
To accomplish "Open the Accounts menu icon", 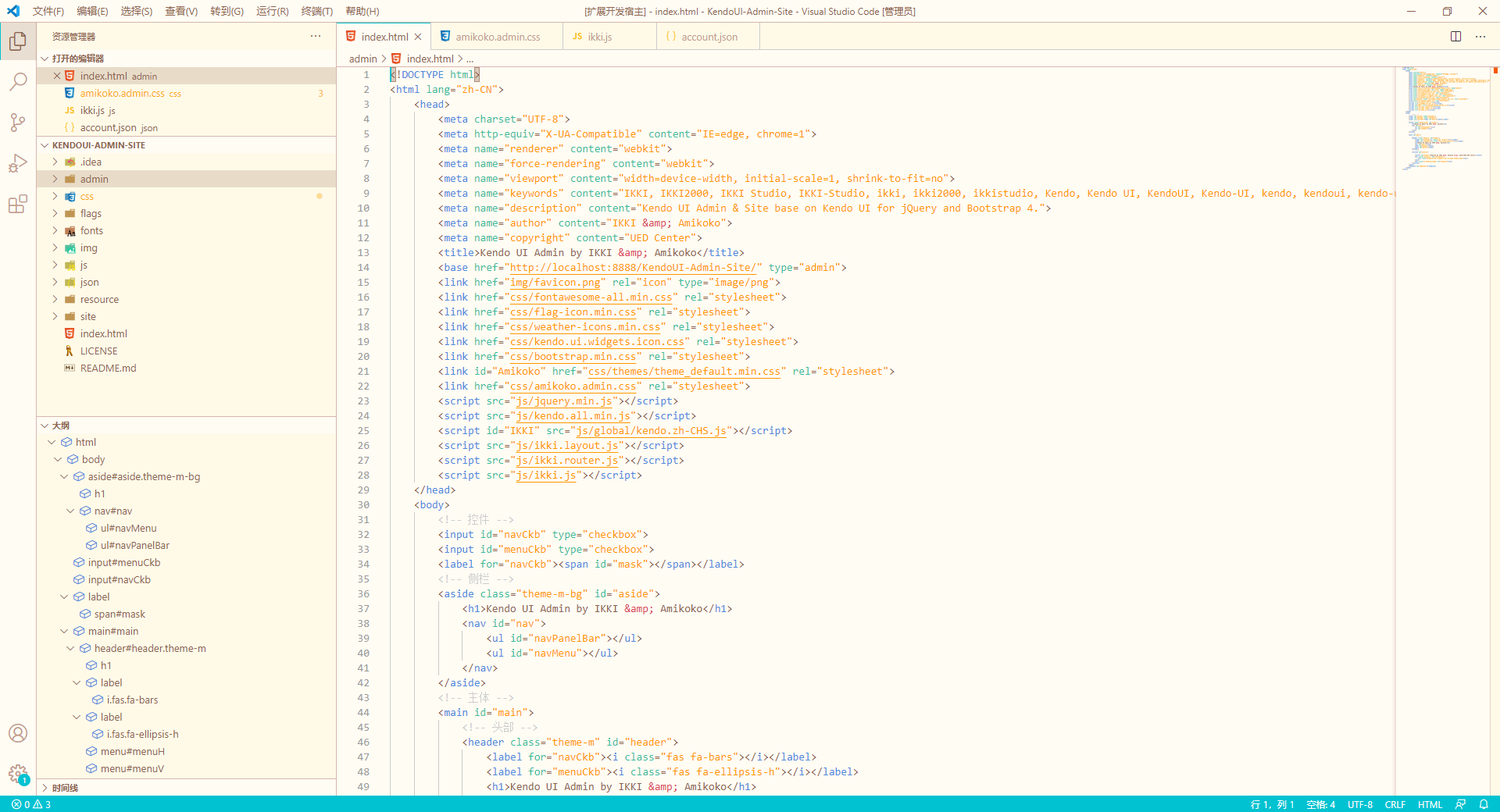I will [18, 733].
